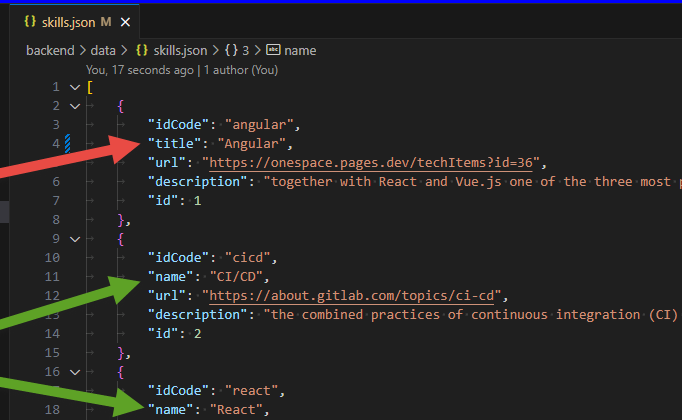Fold the cicd object at line 9

click(74, 239)
